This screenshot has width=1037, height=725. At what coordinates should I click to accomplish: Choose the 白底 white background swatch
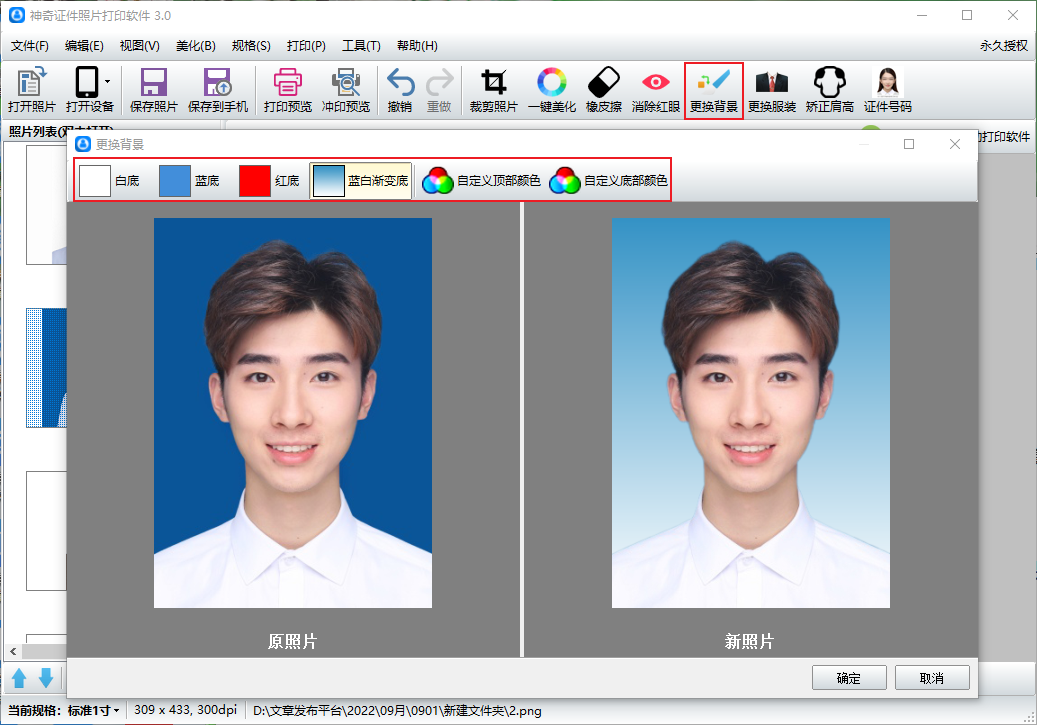tap(95, 181)
